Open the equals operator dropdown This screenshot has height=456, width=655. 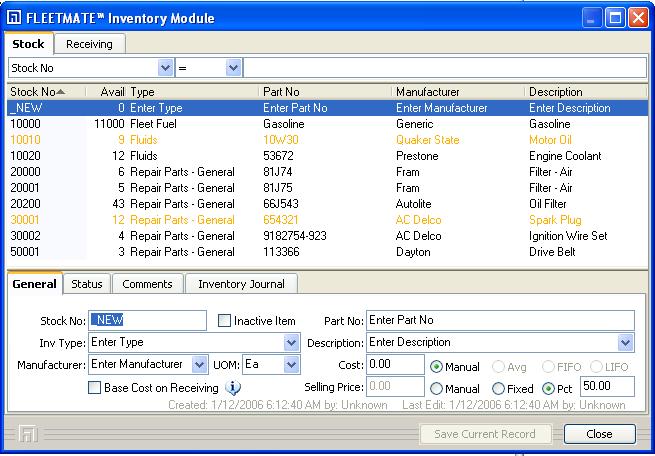click(x=233, y=68)
